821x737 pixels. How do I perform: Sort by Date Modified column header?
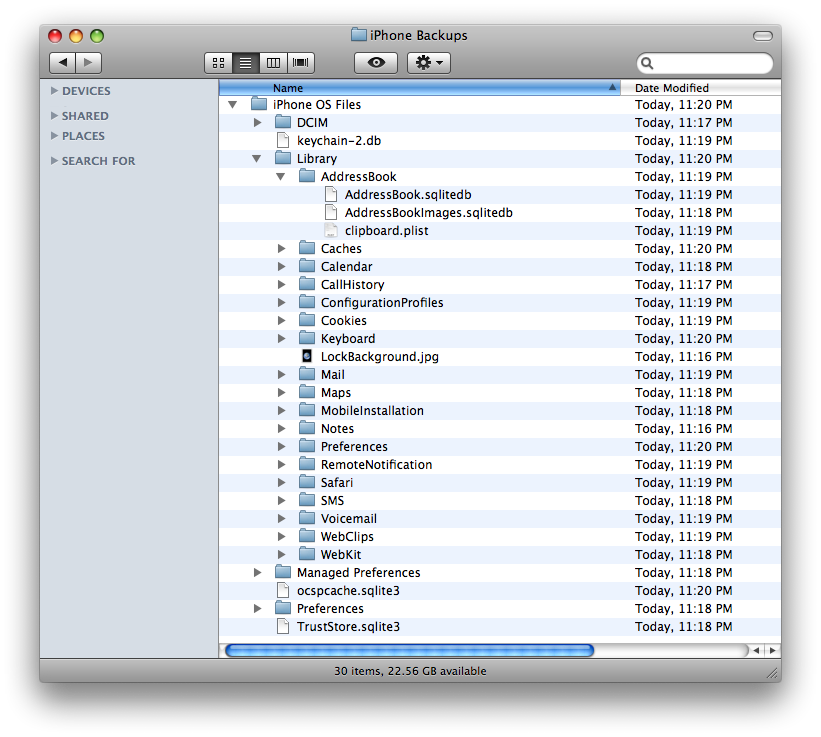click(700, 88)
